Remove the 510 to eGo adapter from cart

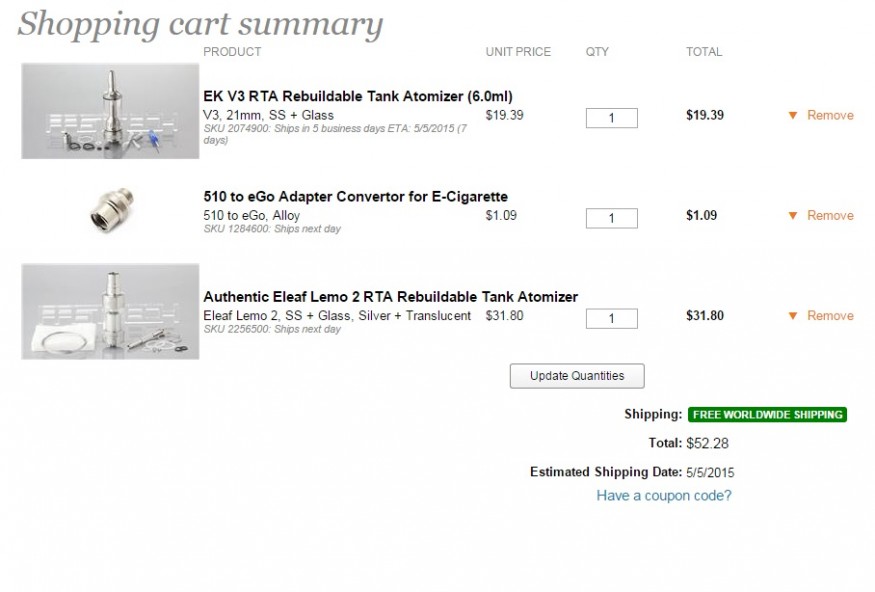point(830,216)
